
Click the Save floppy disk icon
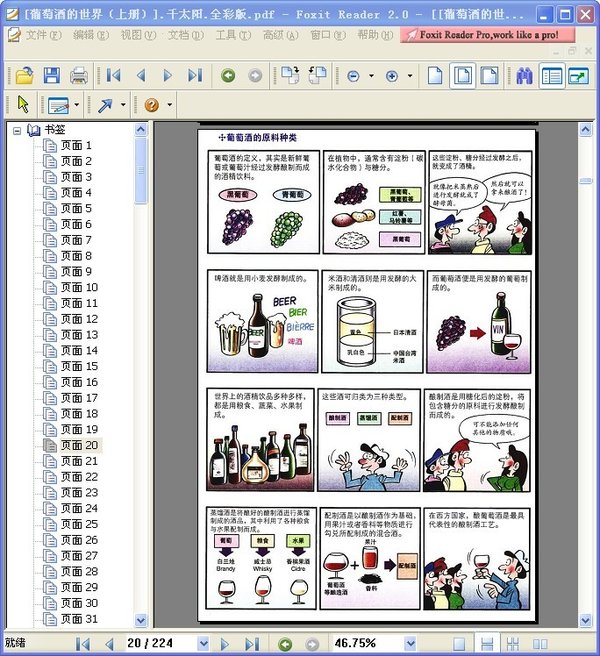click(x=52, y=76)
